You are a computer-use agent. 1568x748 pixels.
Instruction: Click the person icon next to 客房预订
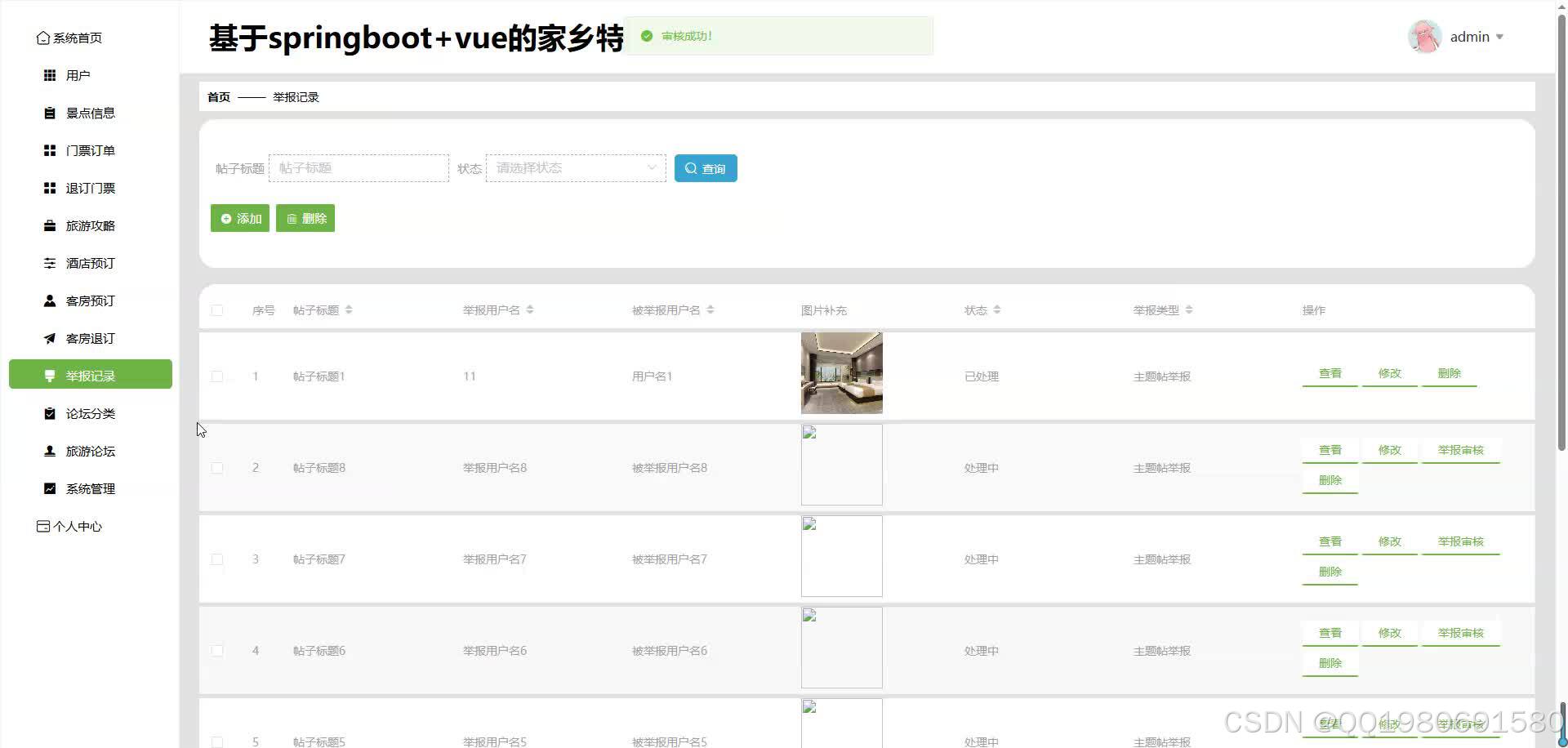(50, 301)
